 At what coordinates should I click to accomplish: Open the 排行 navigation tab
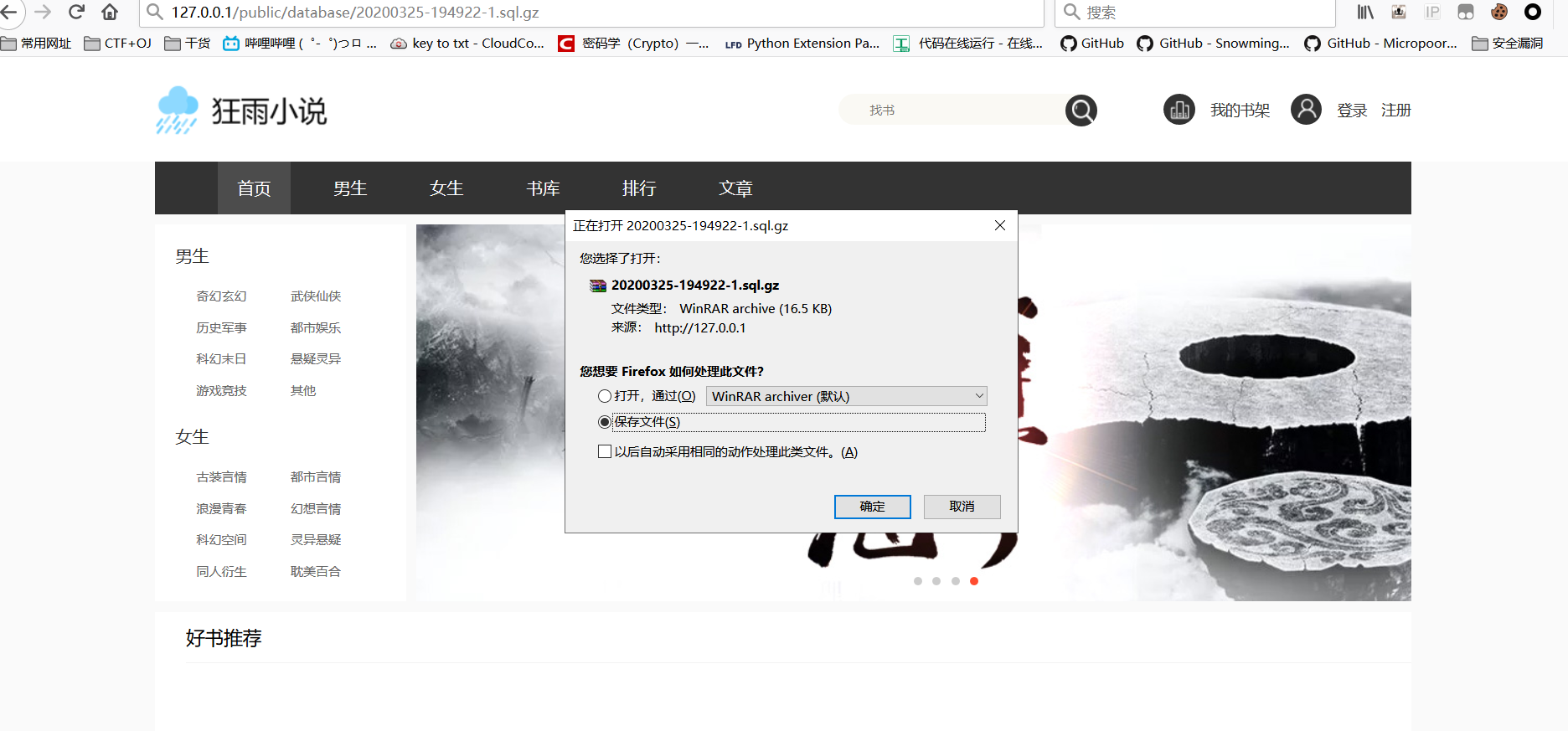click(639, 188)
